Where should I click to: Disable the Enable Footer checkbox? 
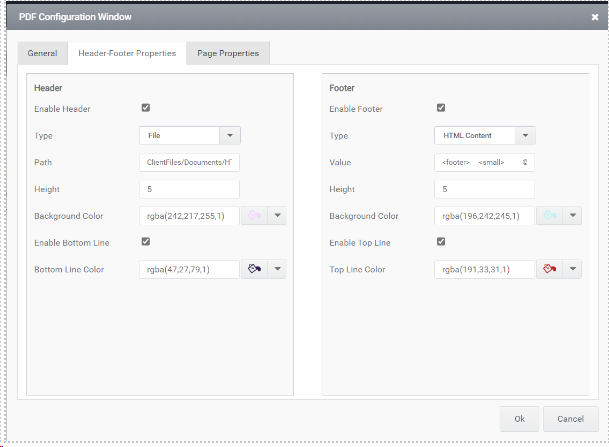[441, 108]
